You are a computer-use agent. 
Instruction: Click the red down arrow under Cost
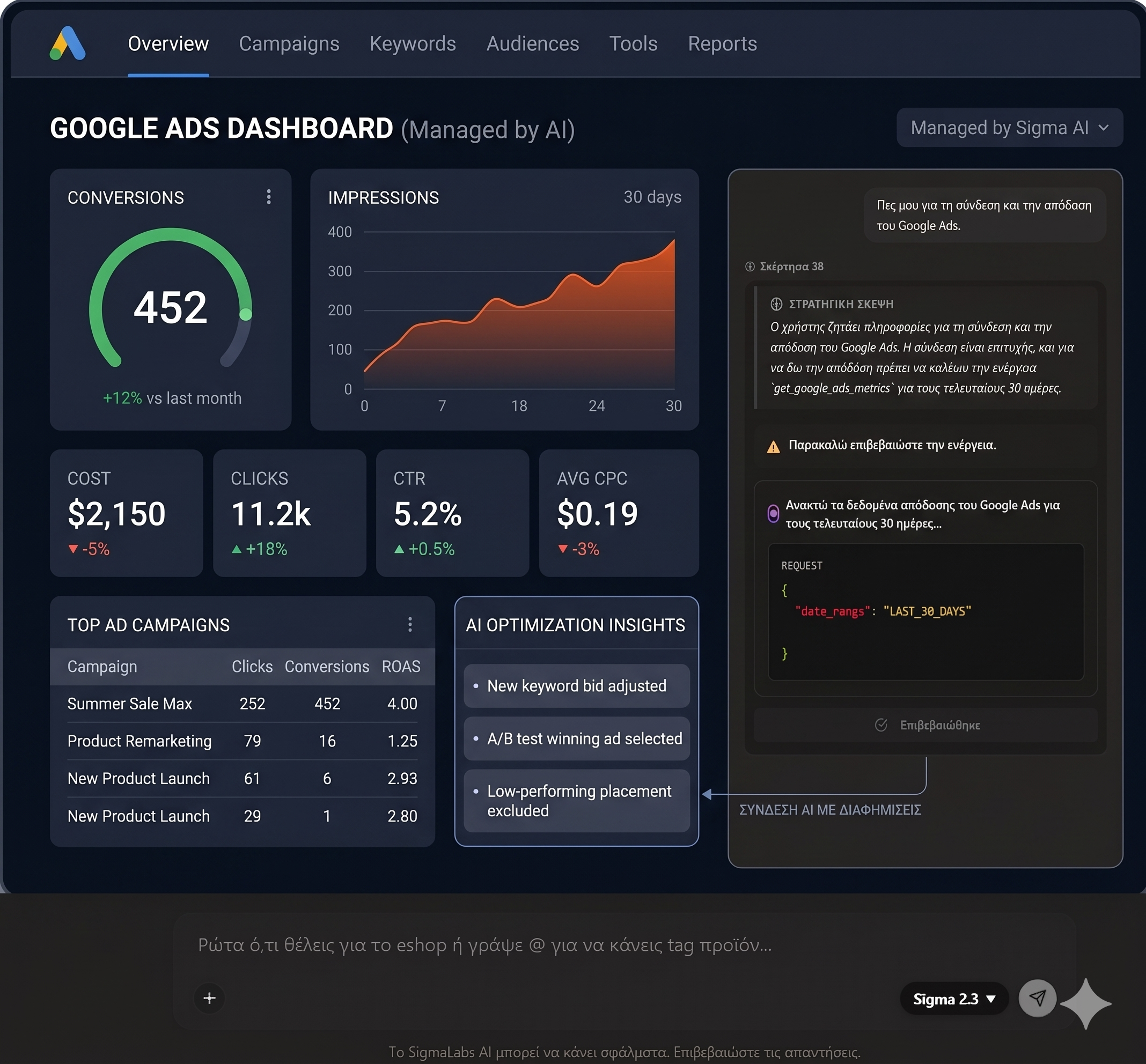tap(73, 549)
